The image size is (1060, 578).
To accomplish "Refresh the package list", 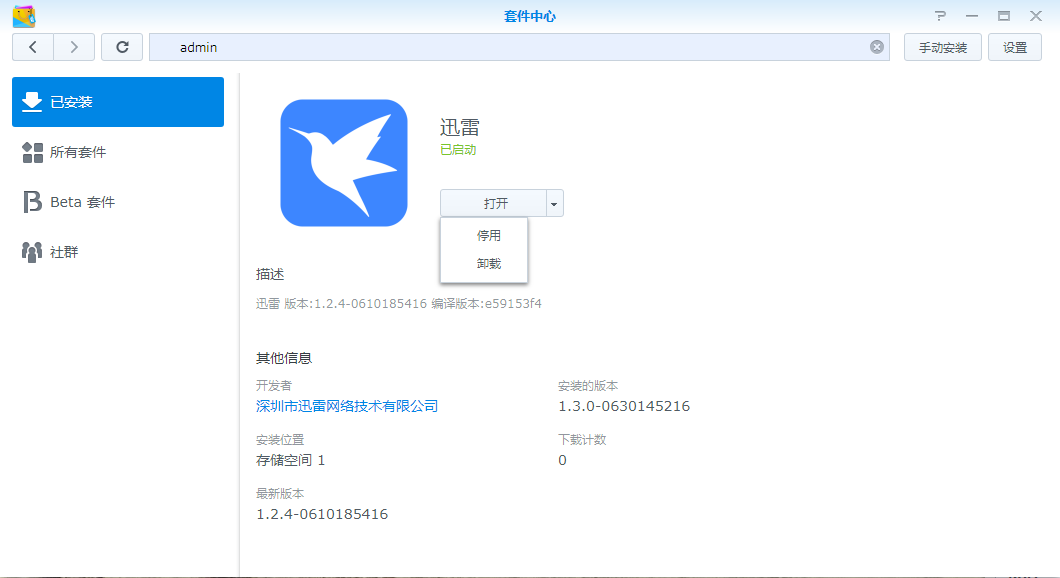I will click(122, 47).
